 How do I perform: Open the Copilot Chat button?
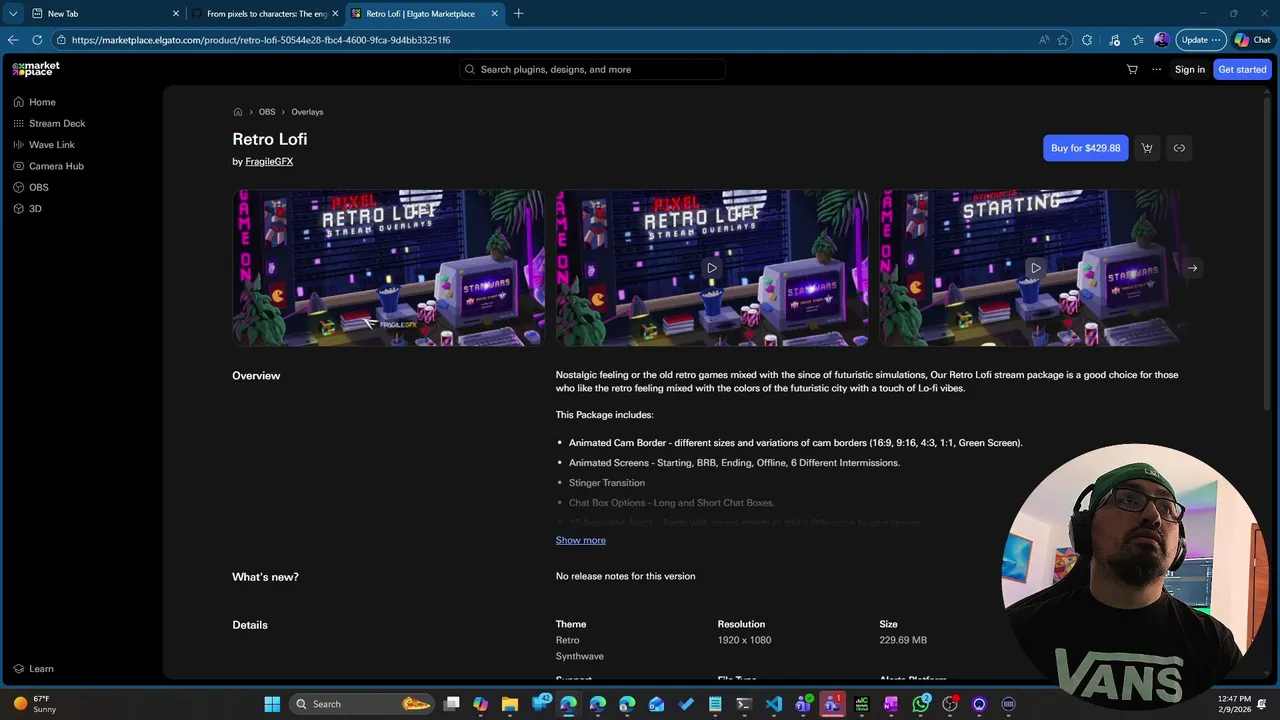1253,40
